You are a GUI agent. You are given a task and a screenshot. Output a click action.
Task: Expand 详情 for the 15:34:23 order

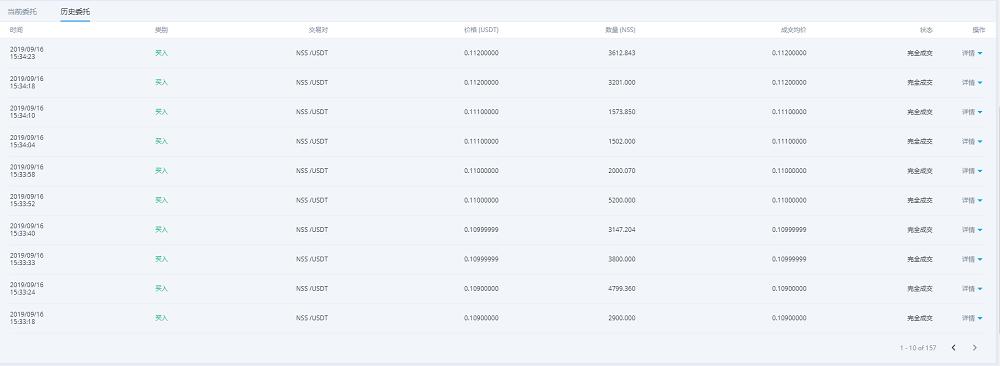972,53
